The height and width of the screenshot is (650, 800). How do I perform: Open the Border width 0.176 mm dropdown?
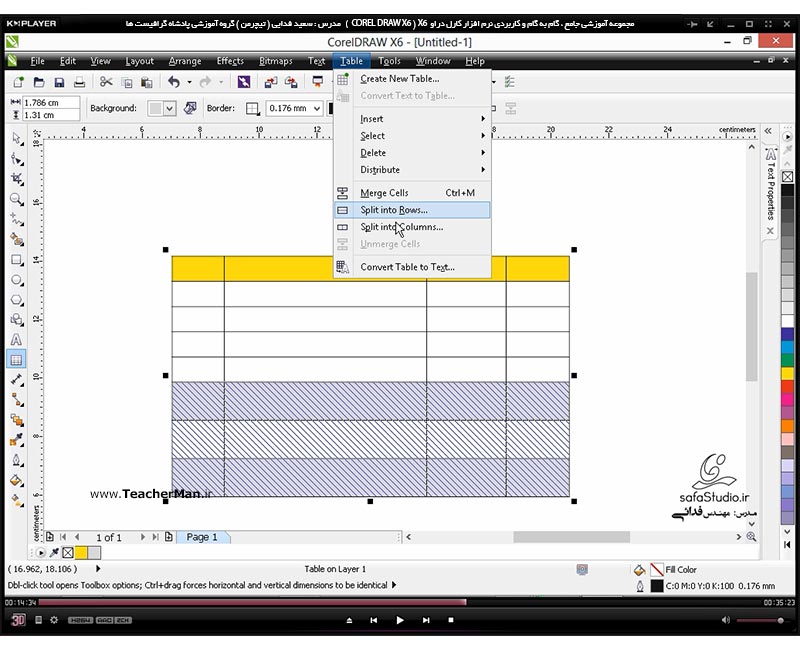[317, 108]
